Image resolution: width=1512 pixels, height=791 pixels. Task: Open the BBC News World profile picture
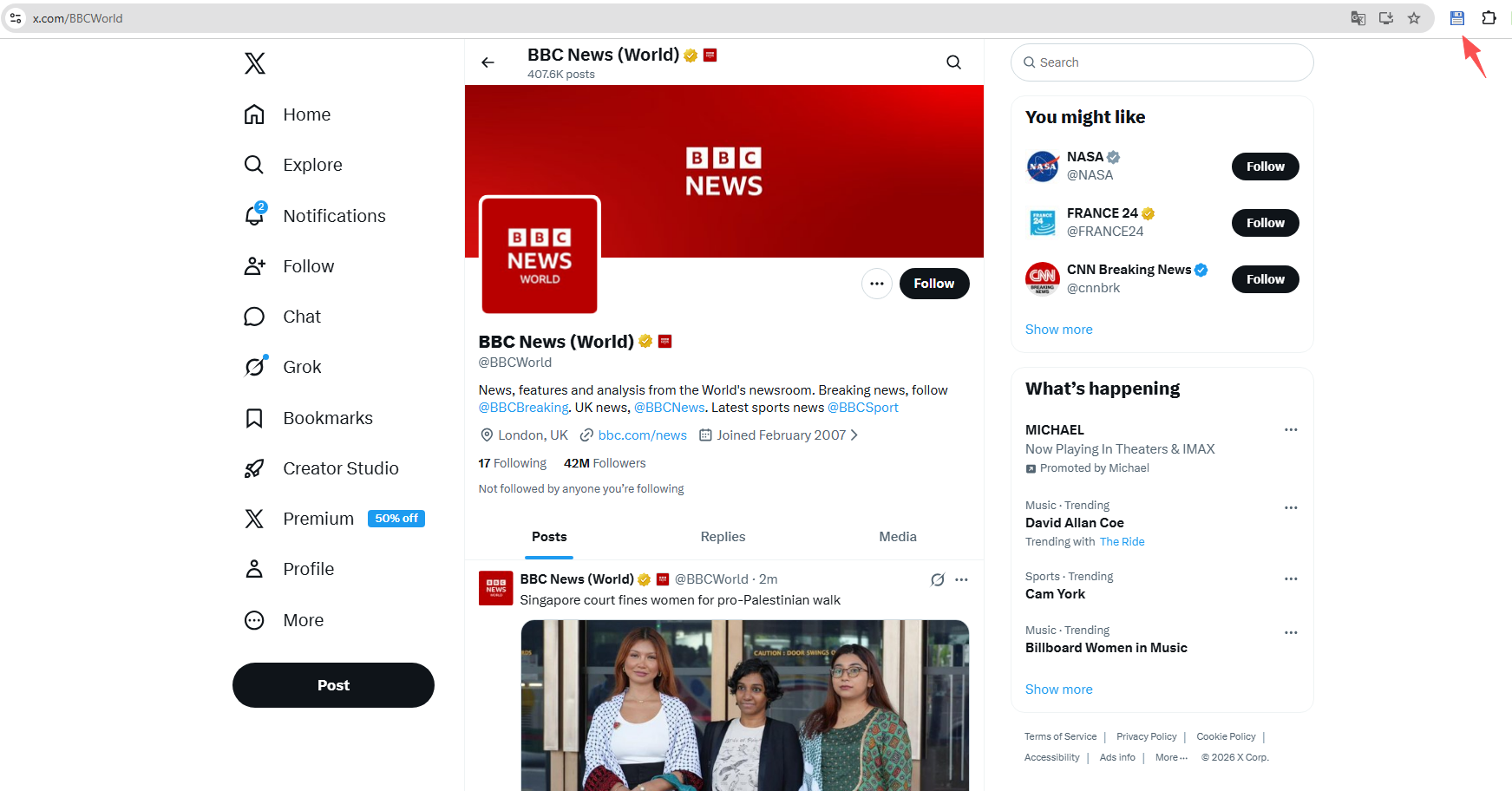pyautogui.click(x=540, y=255)
